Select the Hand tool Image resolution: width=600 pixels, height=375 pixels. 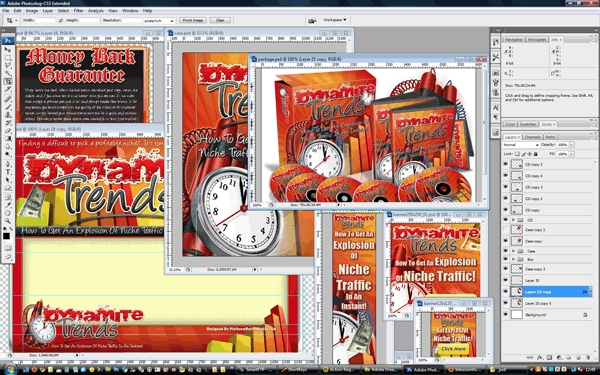(8, 212)
